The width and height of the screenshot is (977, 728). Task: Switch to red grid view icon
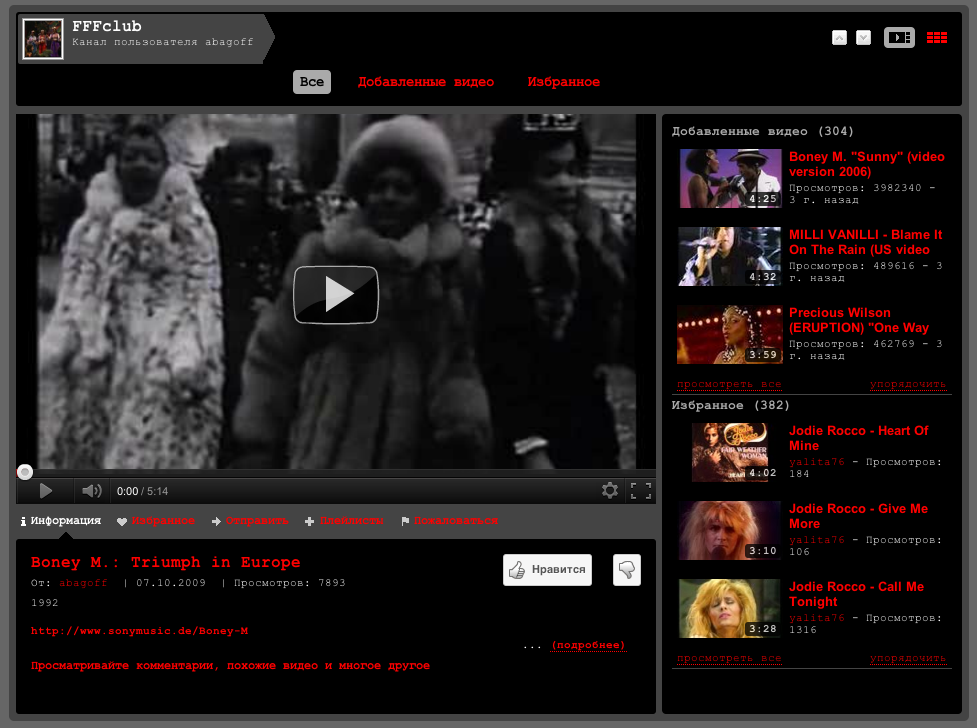point(936,38)
